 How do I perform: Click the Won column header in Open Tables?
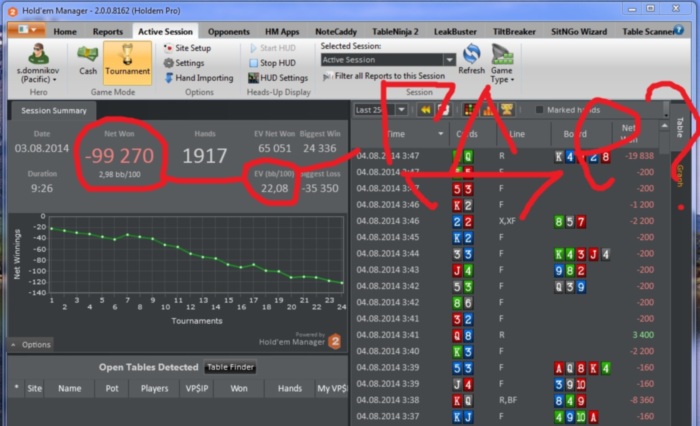pyautogui.click(x=239, y=388)
